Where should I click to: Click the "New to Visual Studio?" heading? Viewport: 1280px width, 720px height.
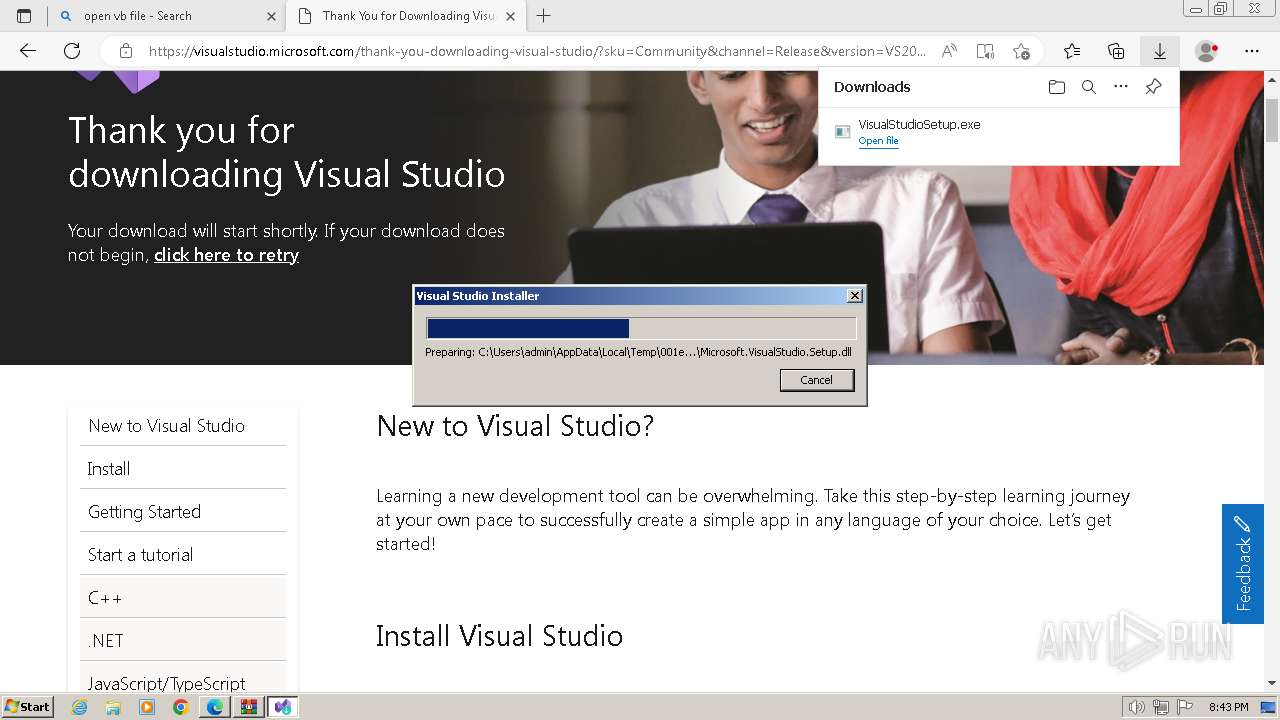[x=515, y=426]
